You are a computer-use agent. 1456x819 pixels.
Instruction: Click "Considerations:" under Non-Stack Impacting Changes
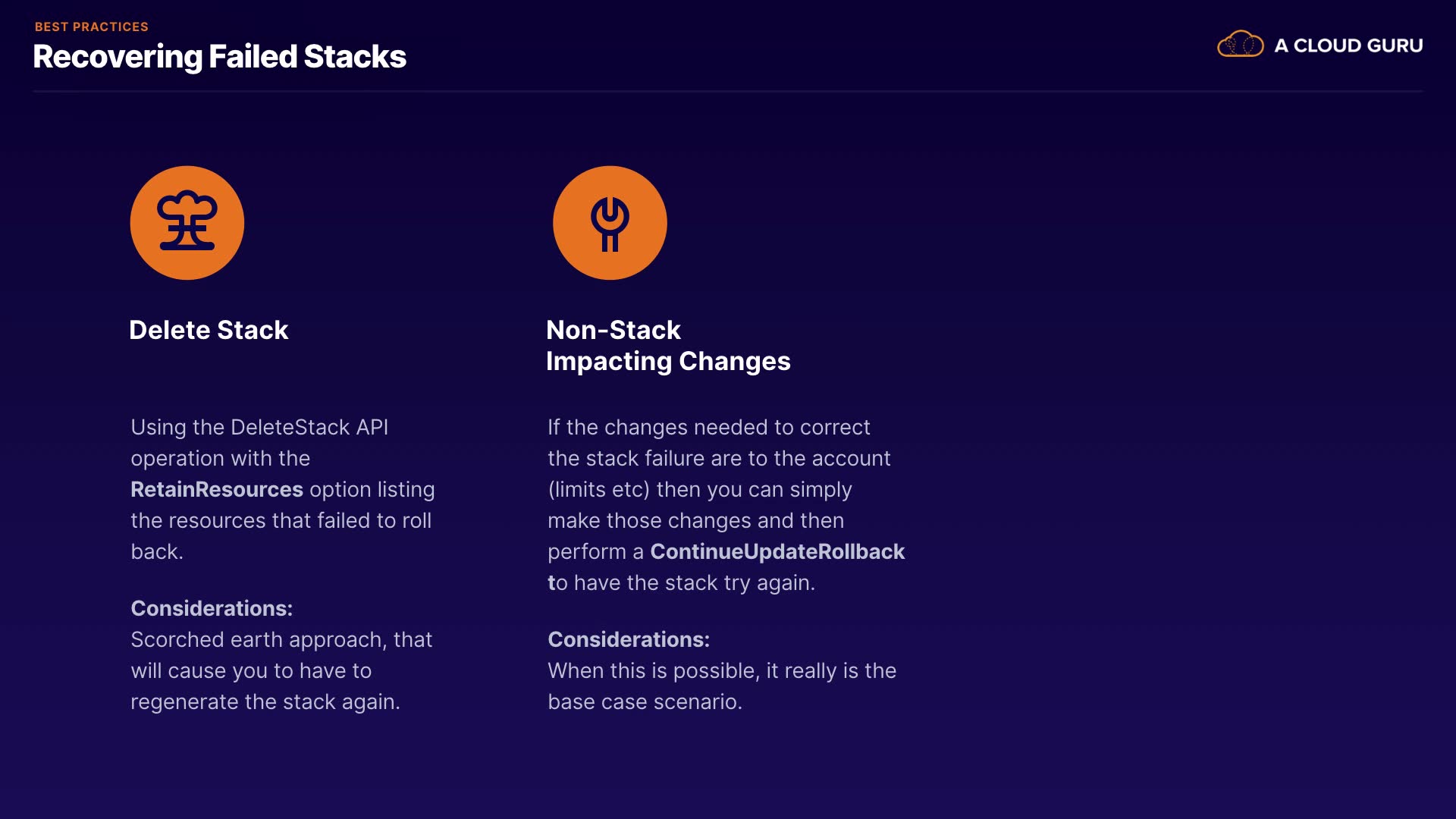click(629, 639)
